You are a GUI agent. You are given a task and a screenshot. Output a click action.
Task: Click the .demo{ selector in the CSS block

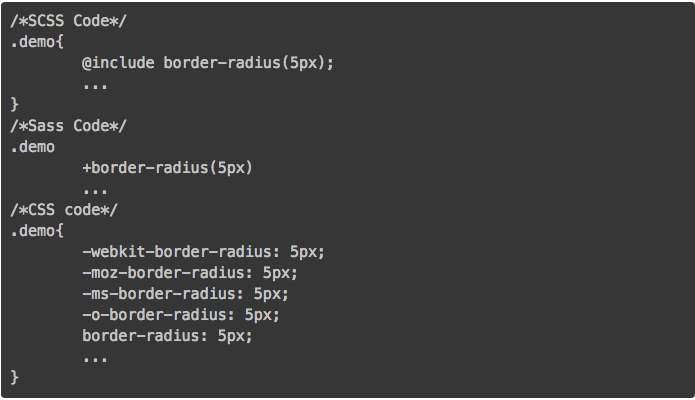[37, 231]
